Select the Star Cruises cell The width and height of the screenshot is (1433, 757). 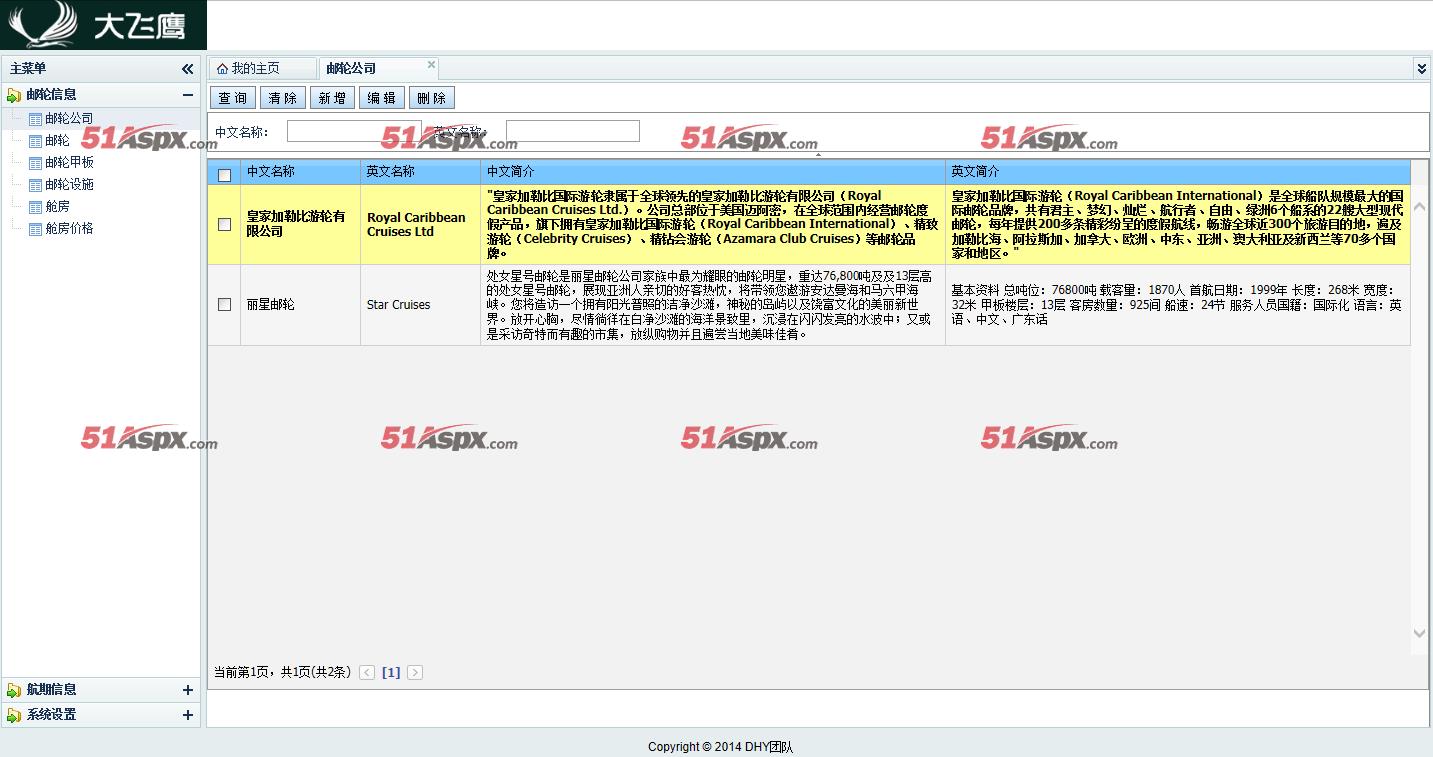click(420, 305)
